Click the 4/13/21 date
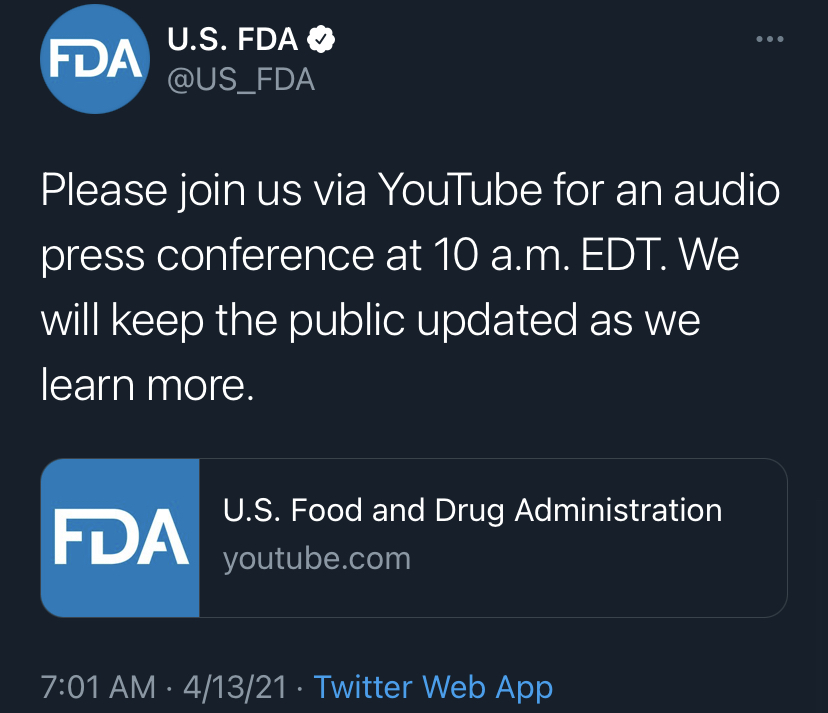 (x=235, y=687)
